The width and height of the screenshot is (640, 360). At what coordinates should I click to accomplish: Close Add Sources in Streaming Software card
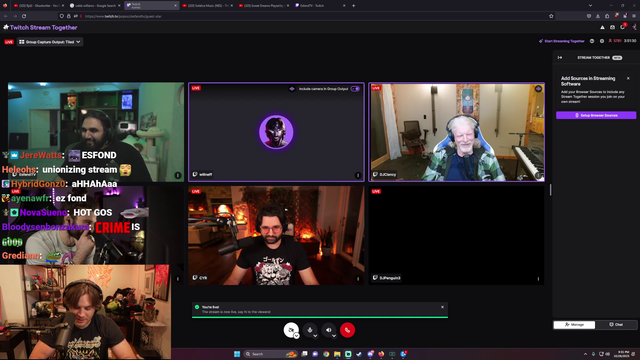tap(628, 78)
